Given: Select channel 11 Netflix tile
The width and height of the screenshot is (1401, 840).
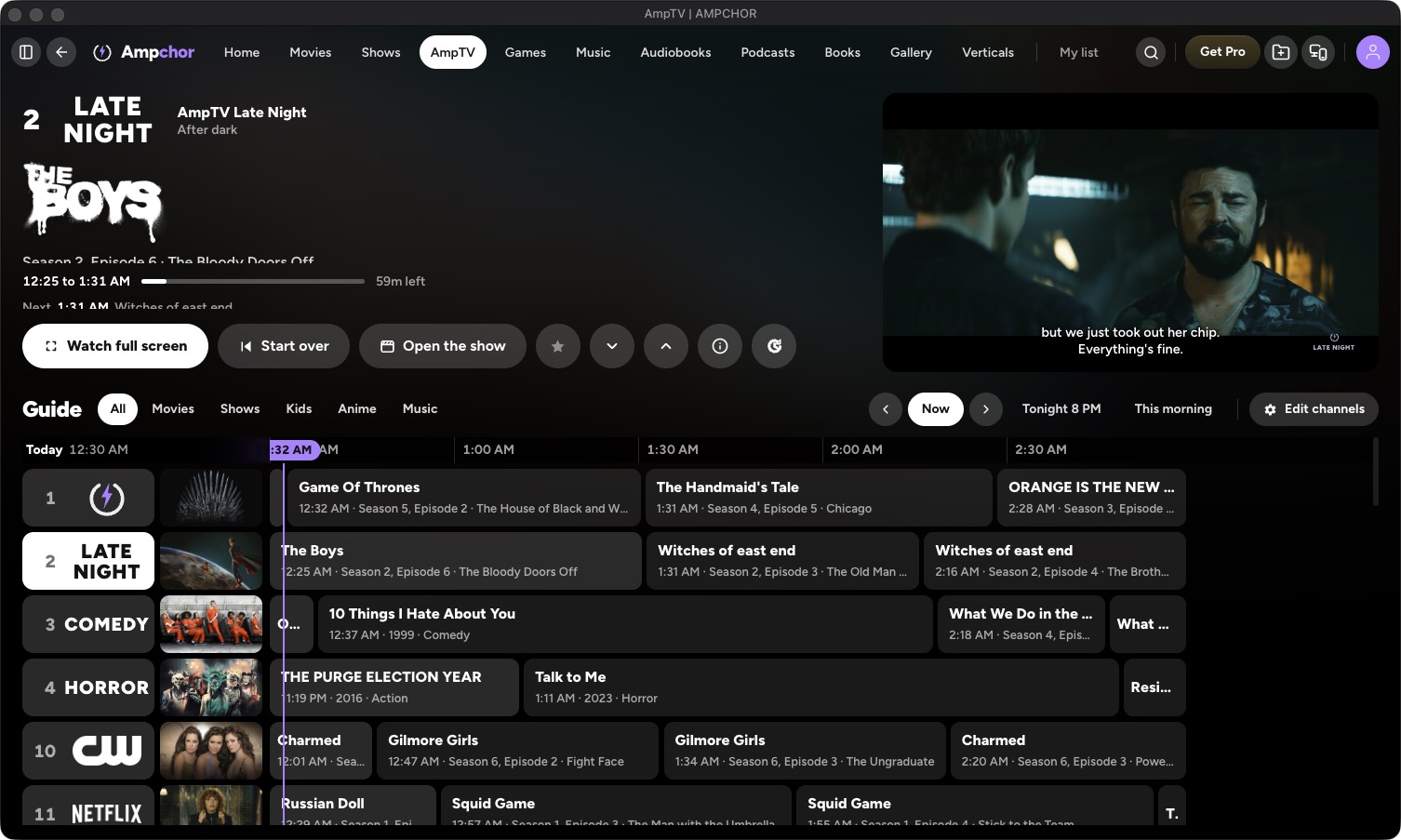Looking at the screenshot, I should click(x=88, y=806).
